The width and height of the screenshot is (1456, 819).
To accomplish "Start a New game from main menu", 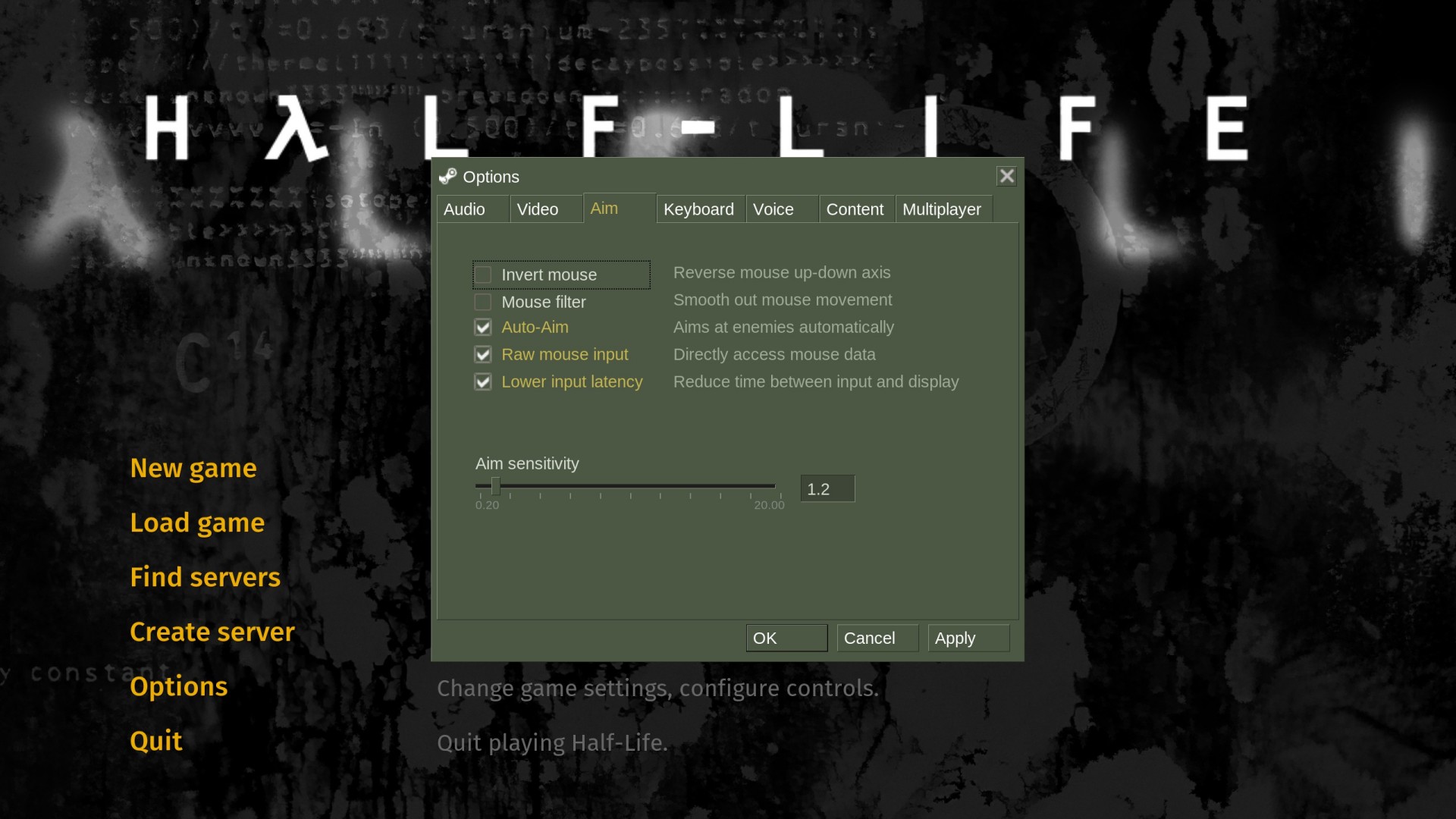I will (x=193, y=468).
